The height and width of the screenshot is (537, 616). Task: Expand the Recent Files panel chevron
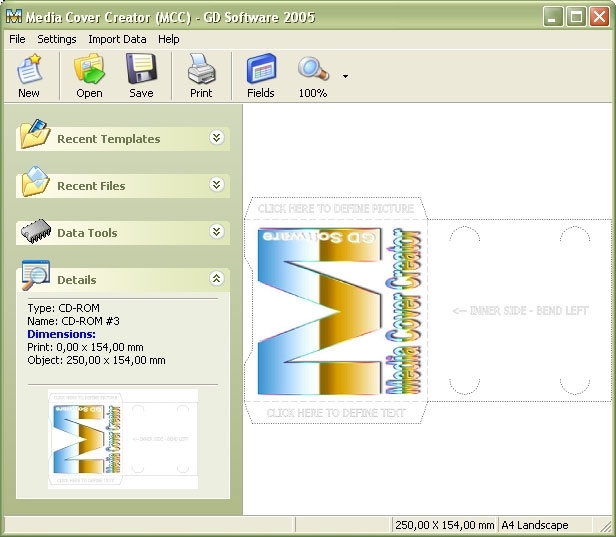[x=216, y=185]
